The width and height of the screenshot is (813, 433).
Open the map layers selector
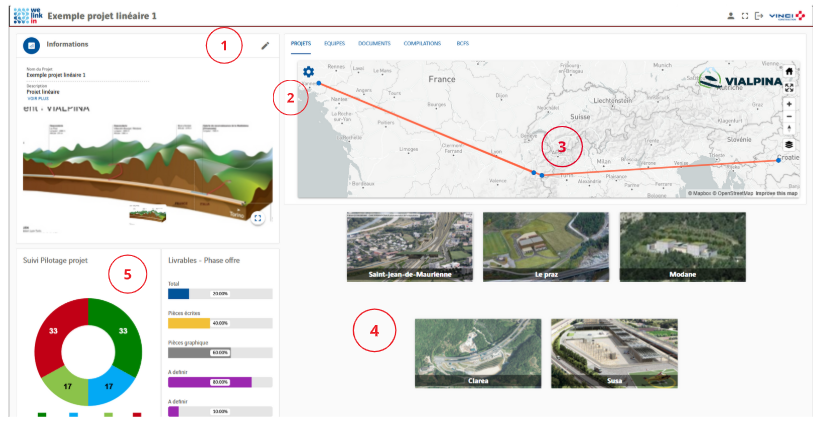[x=789, y=145]
